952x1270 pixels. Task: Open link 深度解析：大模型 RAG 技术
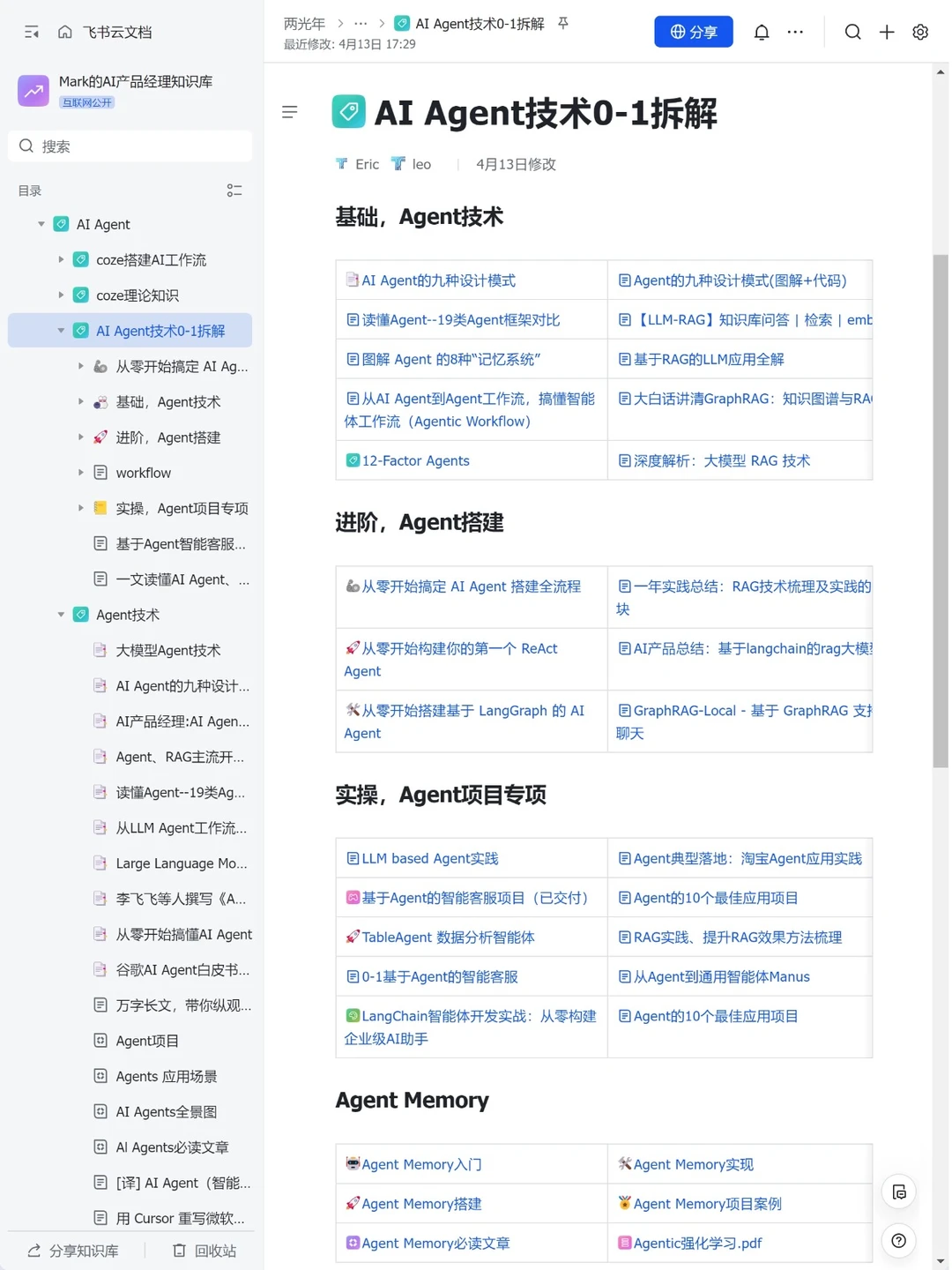[x=714, y=460]
